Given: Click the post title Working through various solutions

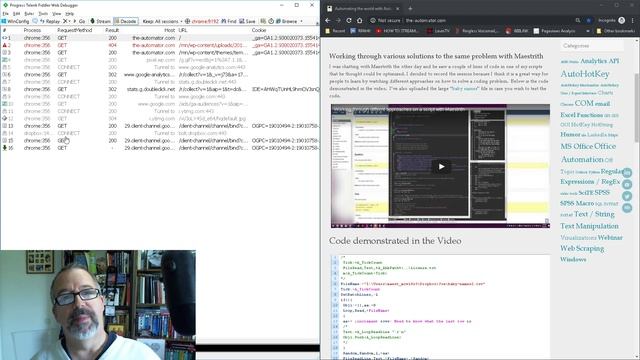Looking at the screenshot, I should point(436,56).
